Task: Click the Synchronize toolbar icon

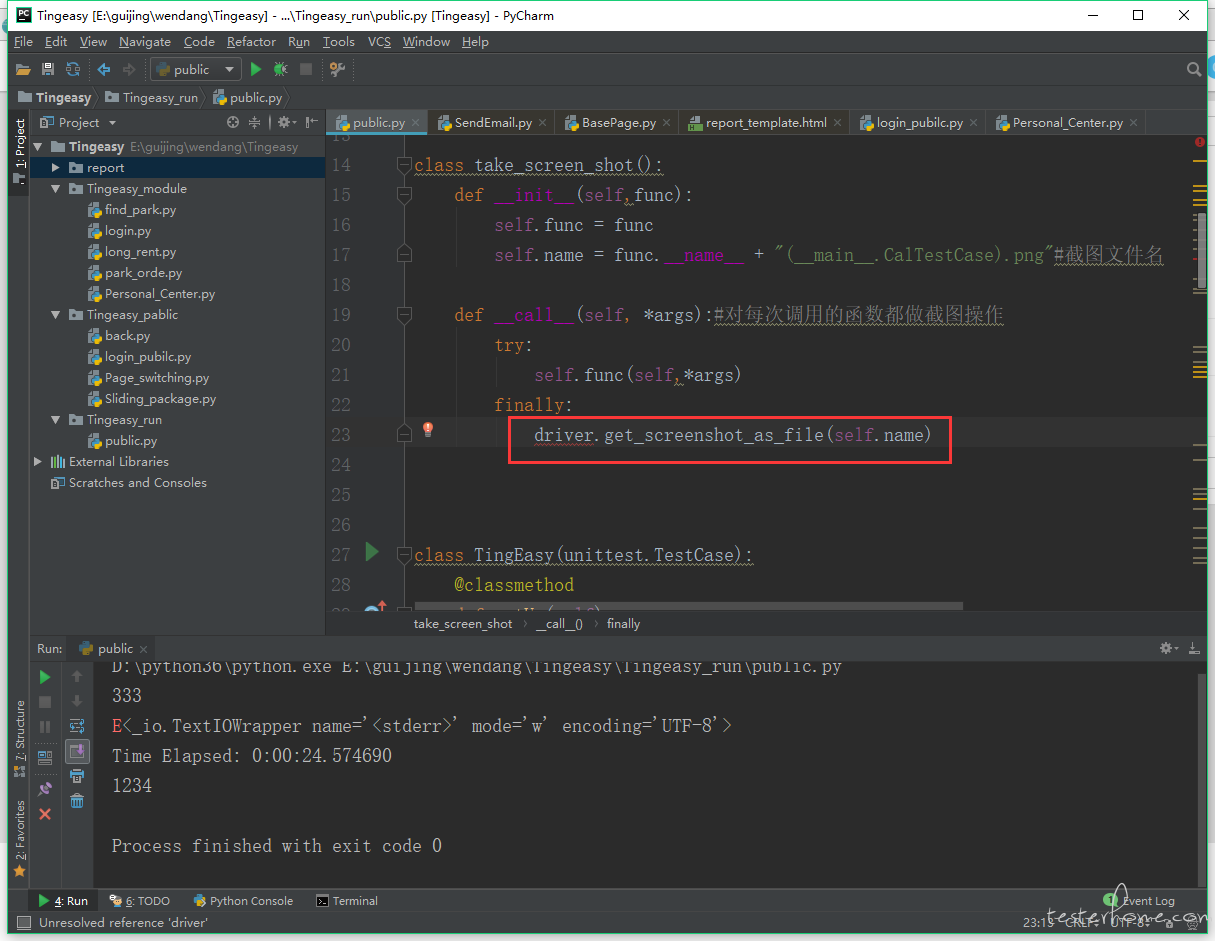Action: click(73, 69)
